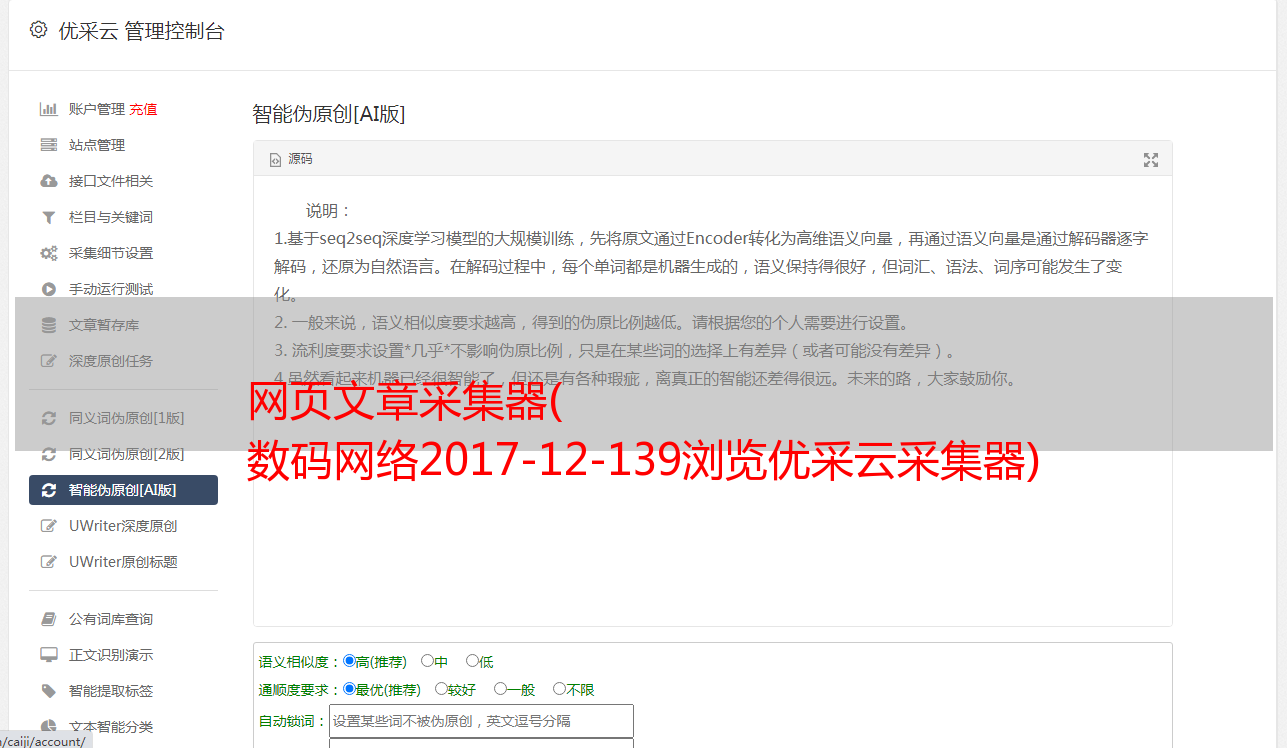Click the filter funnel icon for 栏目与关键词
This screenshot has width=1287, height=748.
48,217
